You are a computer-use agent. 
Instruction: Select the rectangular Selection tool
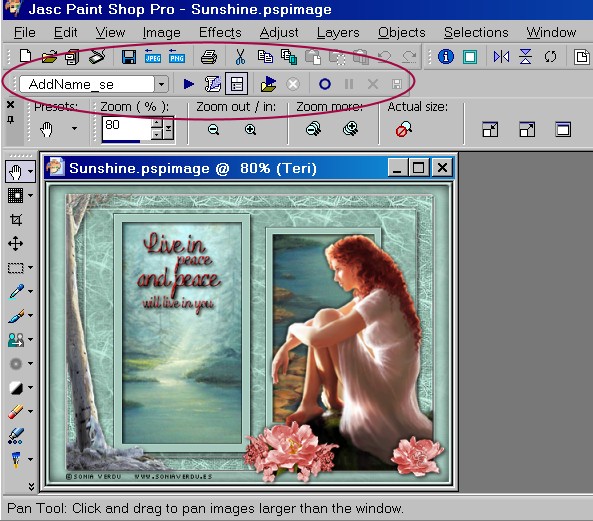(16, 268)
